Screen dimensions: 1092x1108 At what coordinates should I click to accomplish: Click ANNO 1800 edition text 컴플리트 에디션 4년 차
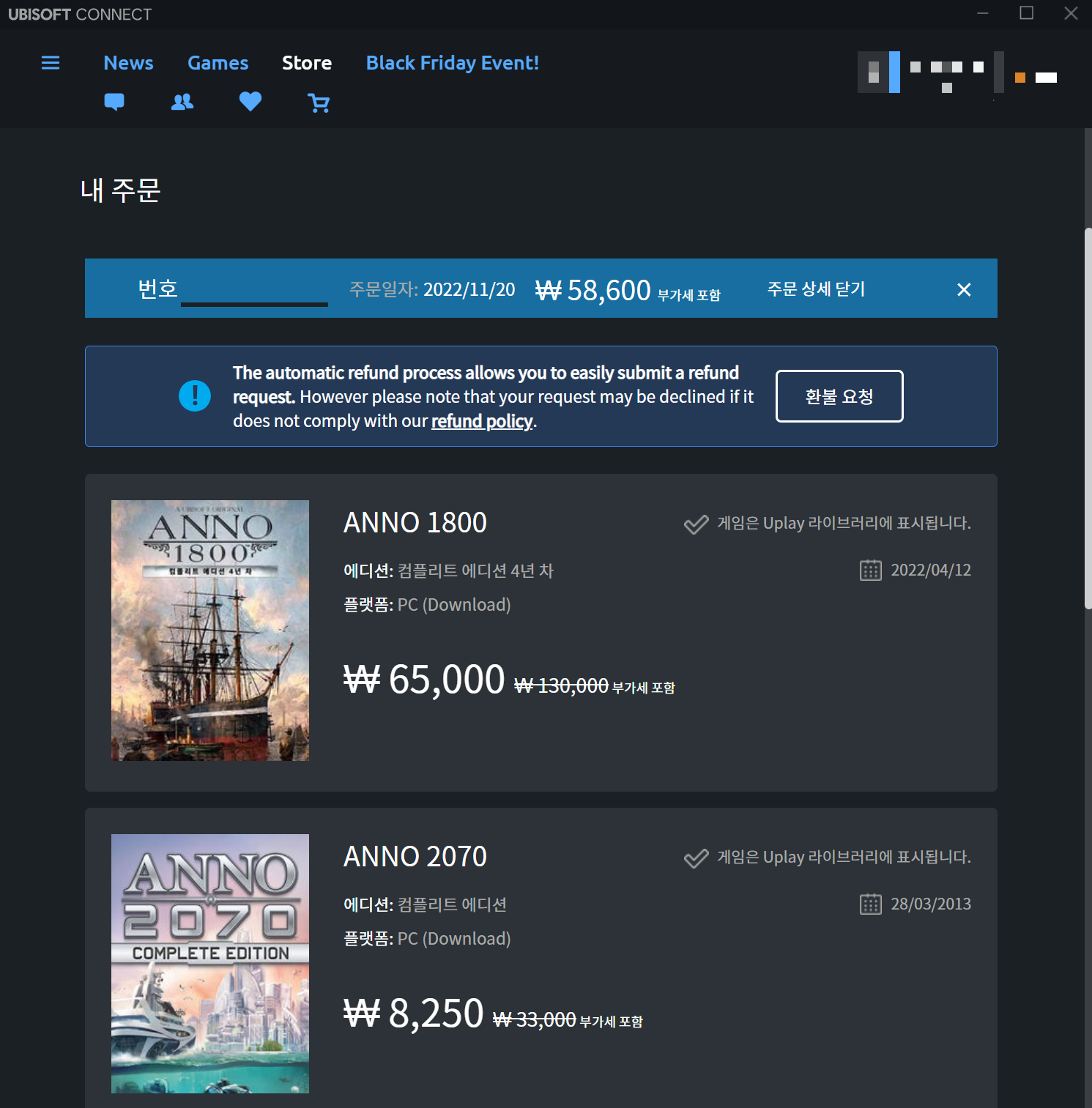[475, 570]
